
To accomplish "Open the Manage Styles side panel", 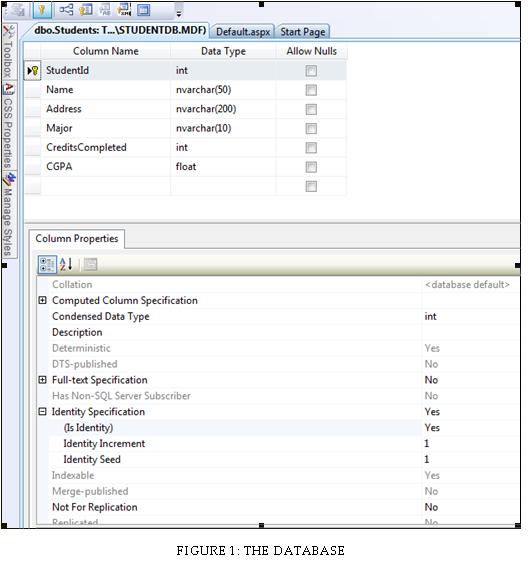I will point(8,215).
